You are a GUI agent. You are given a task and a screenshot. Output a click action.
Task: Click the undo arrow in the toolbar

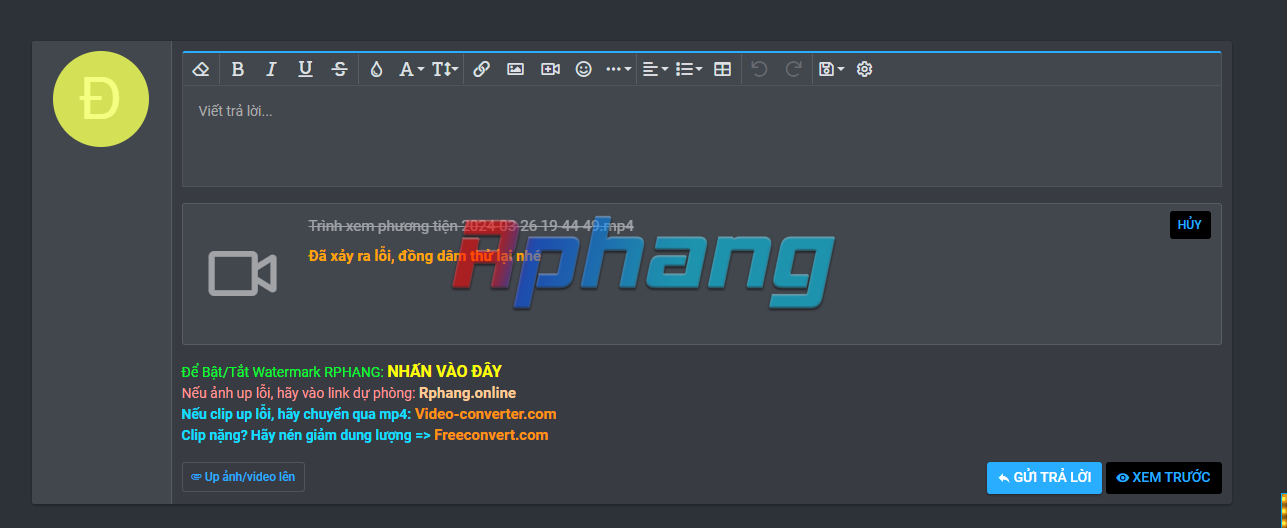click(x=759, y=69)
